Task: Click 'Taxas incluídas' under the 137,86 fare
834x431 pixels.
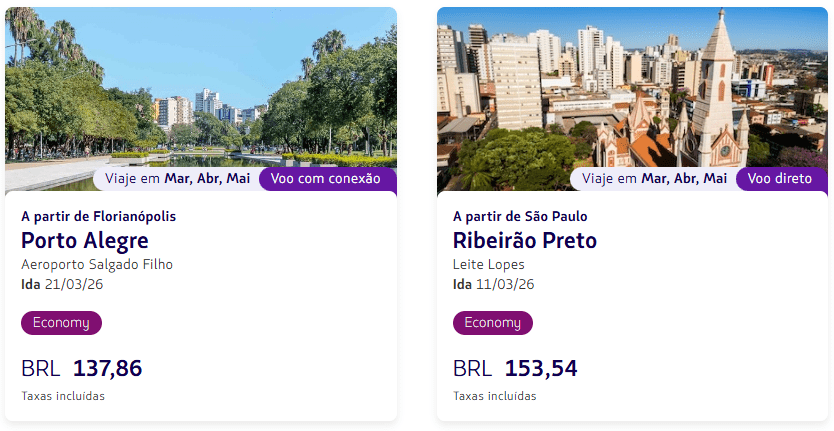Action: coord(63,396)
